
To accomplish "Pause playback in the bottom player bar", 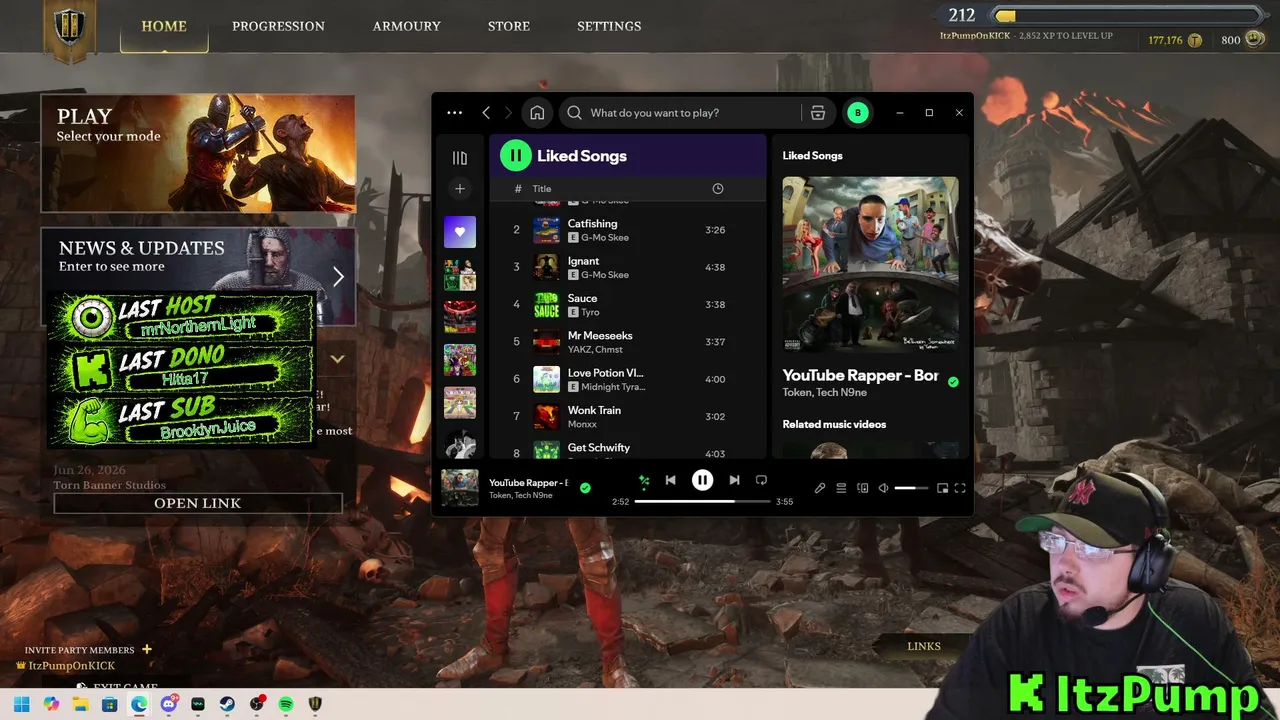I will click(702, 481).
